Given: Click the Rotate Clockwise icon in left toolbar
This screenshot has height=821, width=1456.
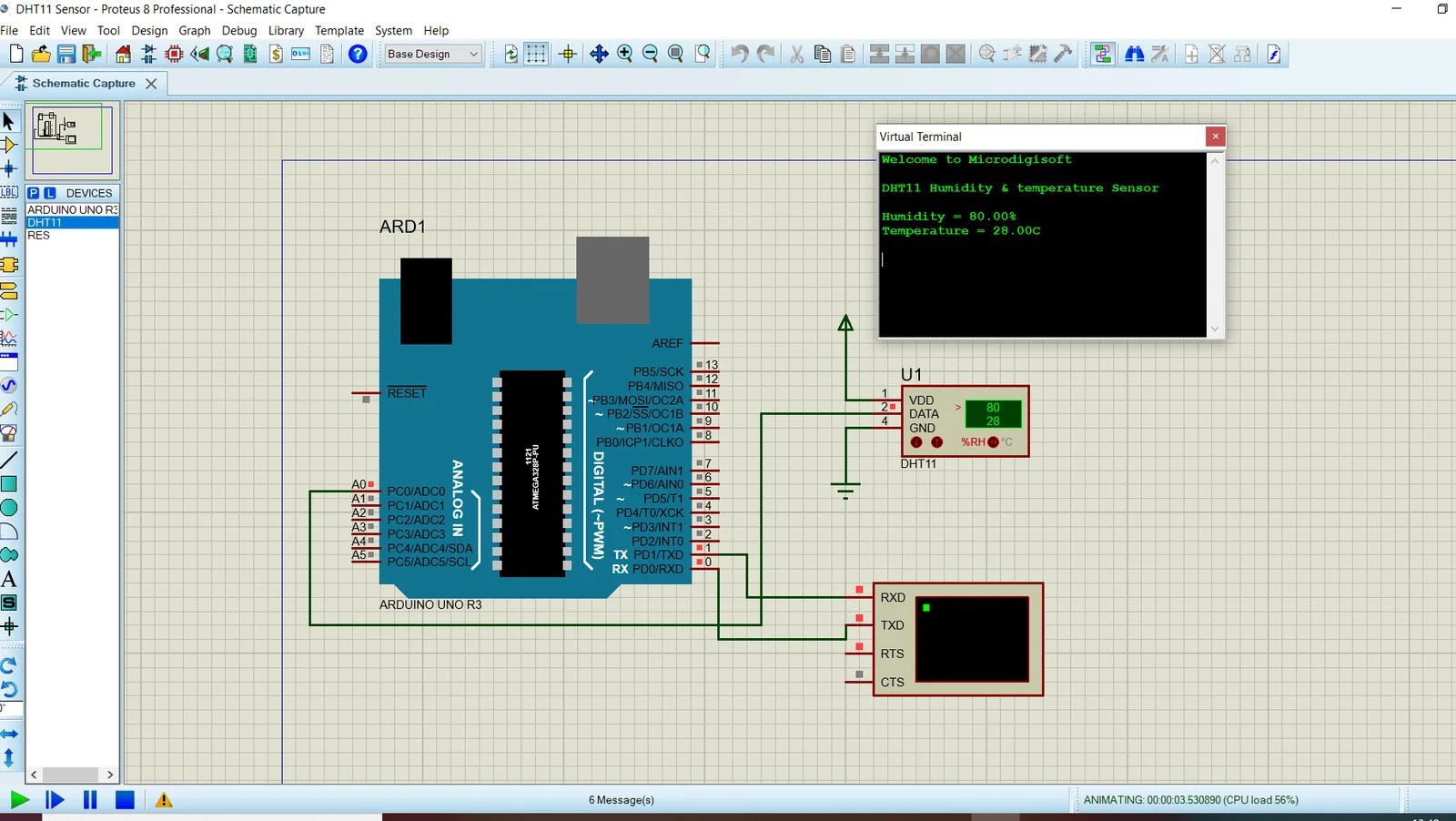Looking at the screenshot, I should 9,665.
